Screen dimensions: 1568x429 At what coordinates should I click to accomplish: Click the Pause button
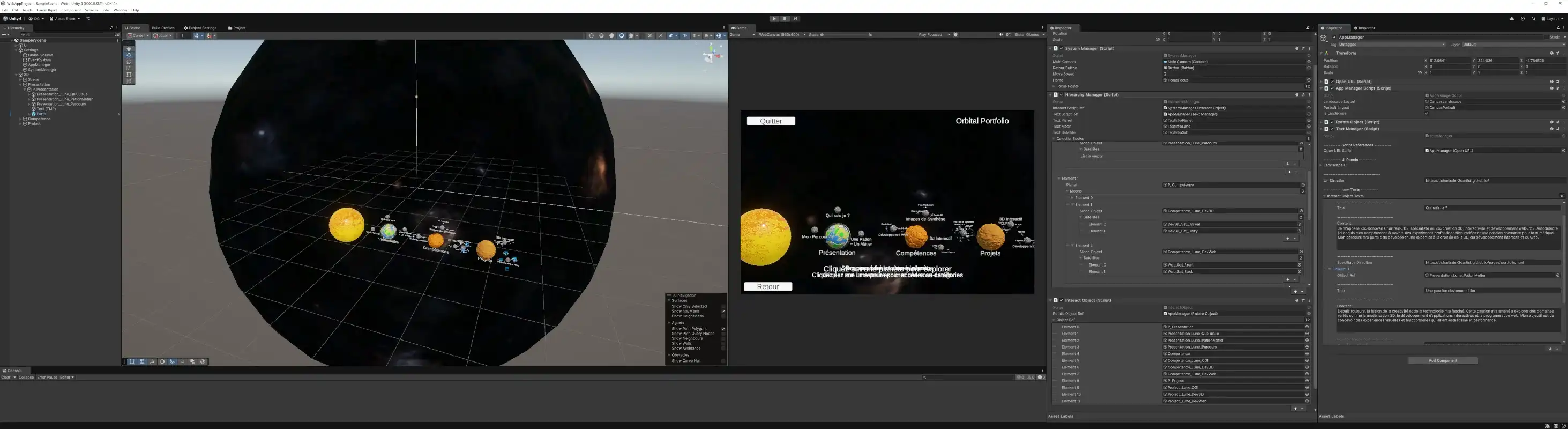[x=785, y=19]
